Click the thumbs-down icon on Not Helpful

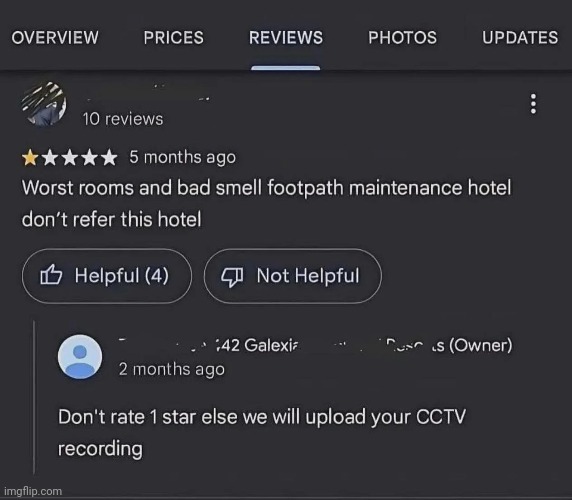(232, 277)
